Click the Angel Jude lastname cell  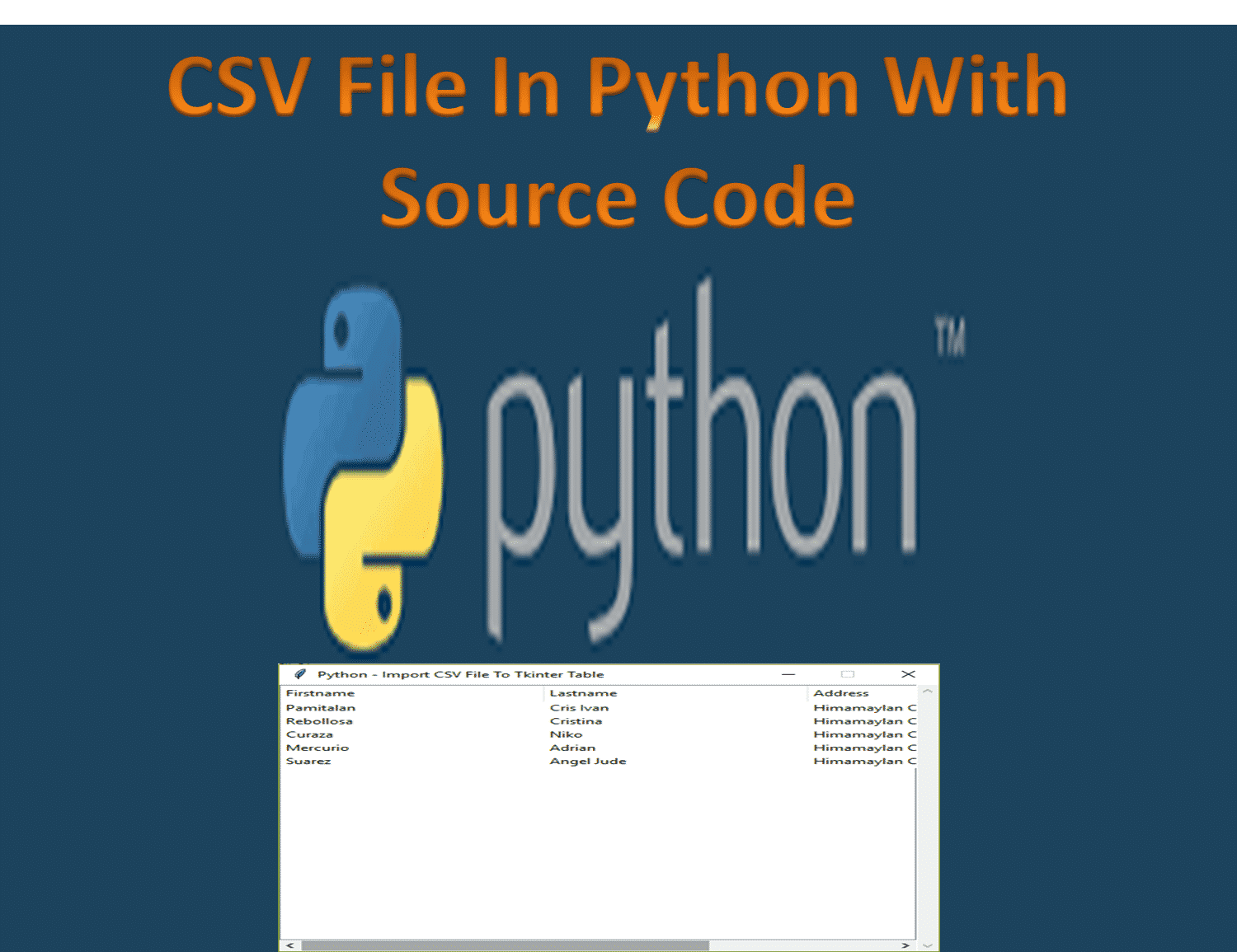[588, 761]
